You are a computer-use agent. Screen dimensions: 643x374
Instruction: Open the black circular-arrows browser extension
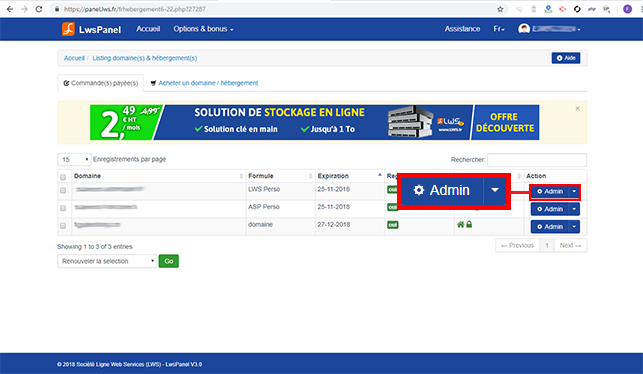[577, 9]
